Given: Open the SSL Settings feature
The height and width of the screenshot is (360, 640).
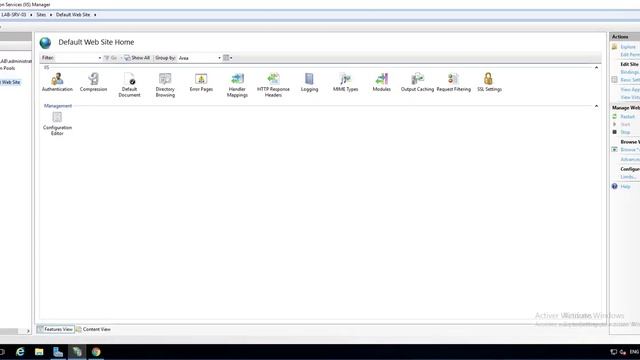Looking at the screenshot, I should pyautogui.click(x=489, y=82).
